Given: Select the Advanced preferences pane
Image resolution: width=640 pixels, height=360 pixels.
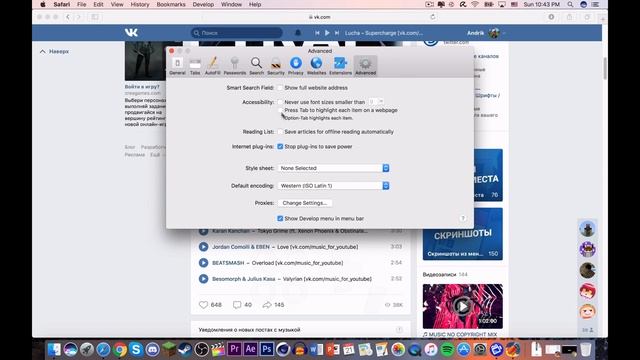Looking at the screenshot, I should coord(365,66).
